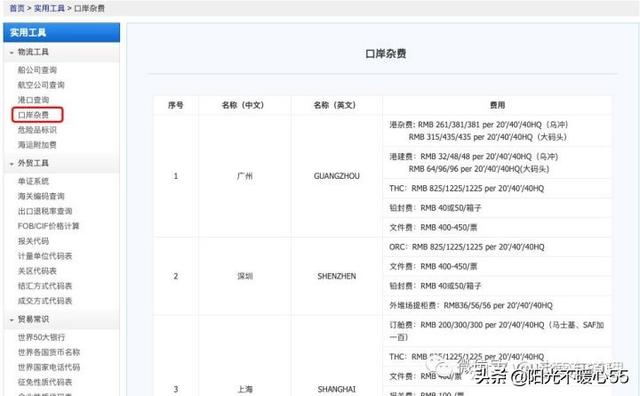Open 危险品标识 in sidebar
Screen dimensions: 640x396
click(37, 130)
